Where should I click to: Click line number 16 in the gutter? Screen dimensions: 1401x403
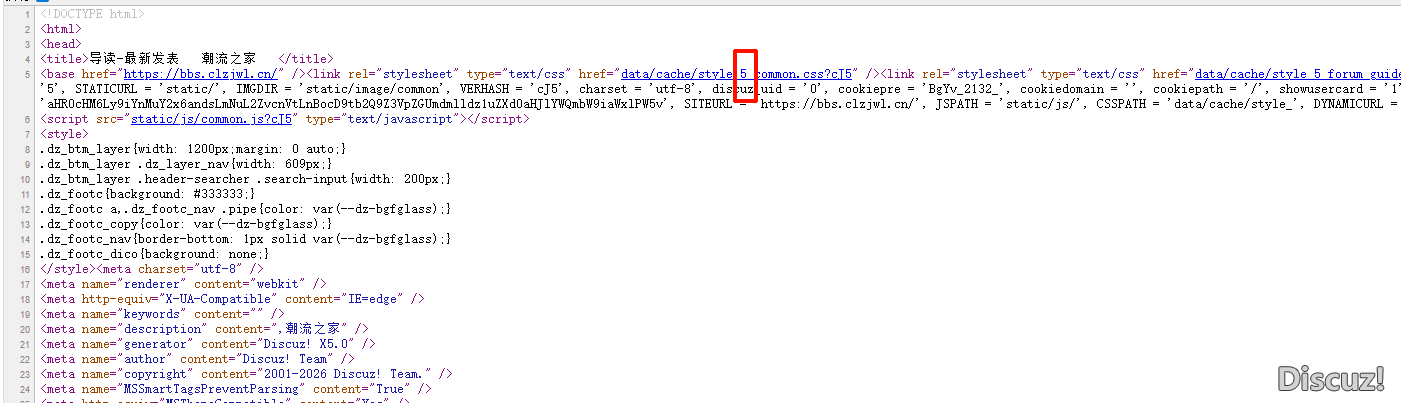coord(27,269)
